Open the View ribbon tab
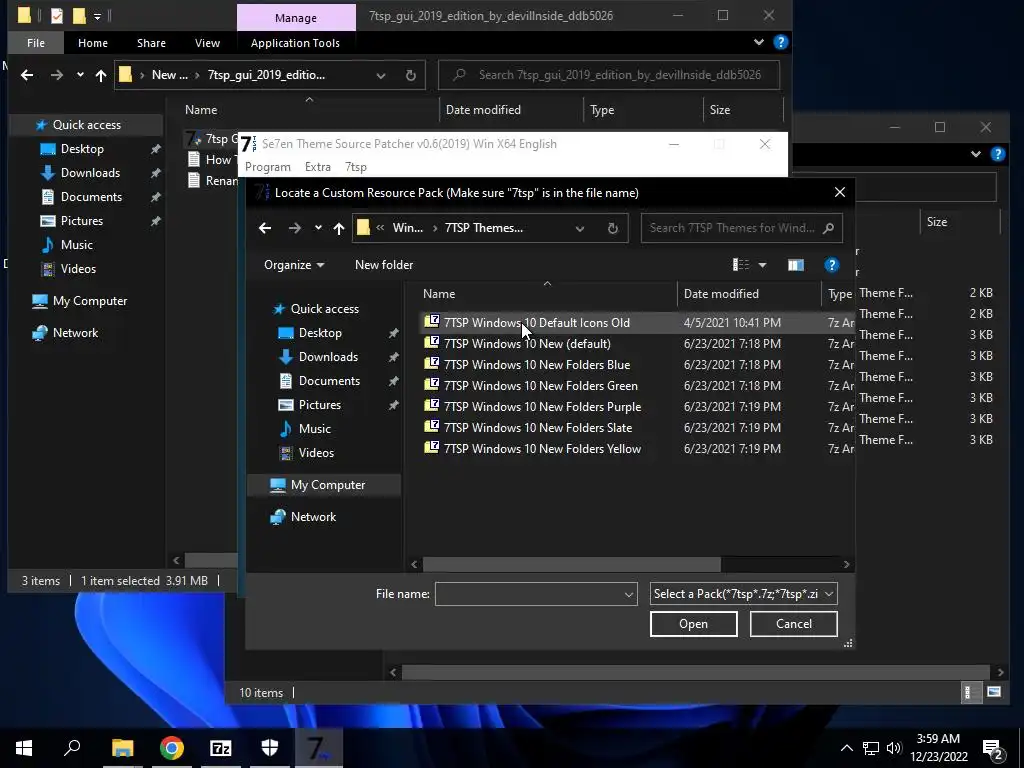 coord(207,42)
